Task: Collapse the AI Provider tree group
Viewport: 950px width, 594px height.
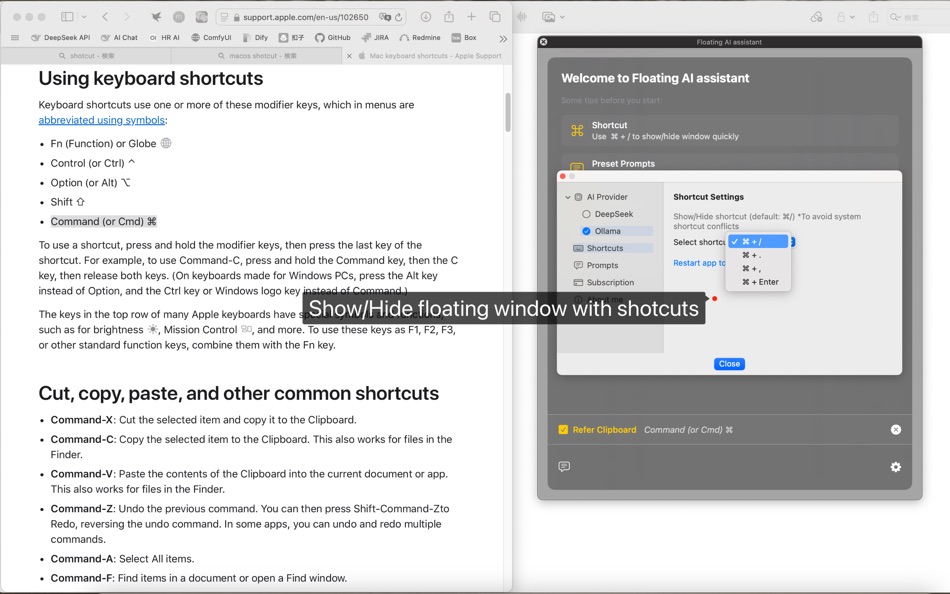Action: tap(568, 197)
